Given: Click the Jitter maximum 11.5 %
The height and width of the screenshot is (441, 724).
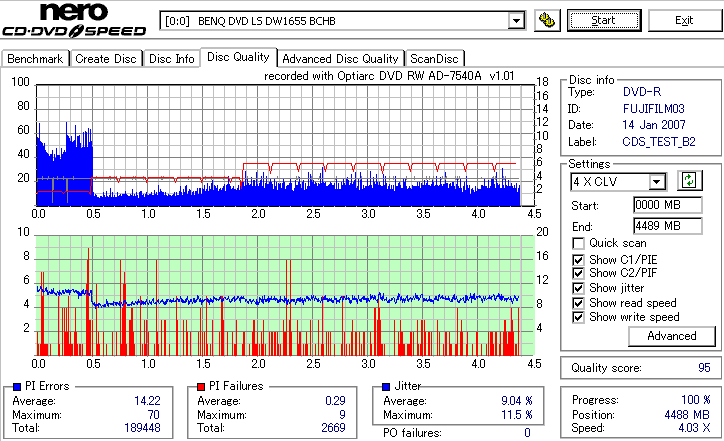Looking at the screenshot, I should (517, 415).
